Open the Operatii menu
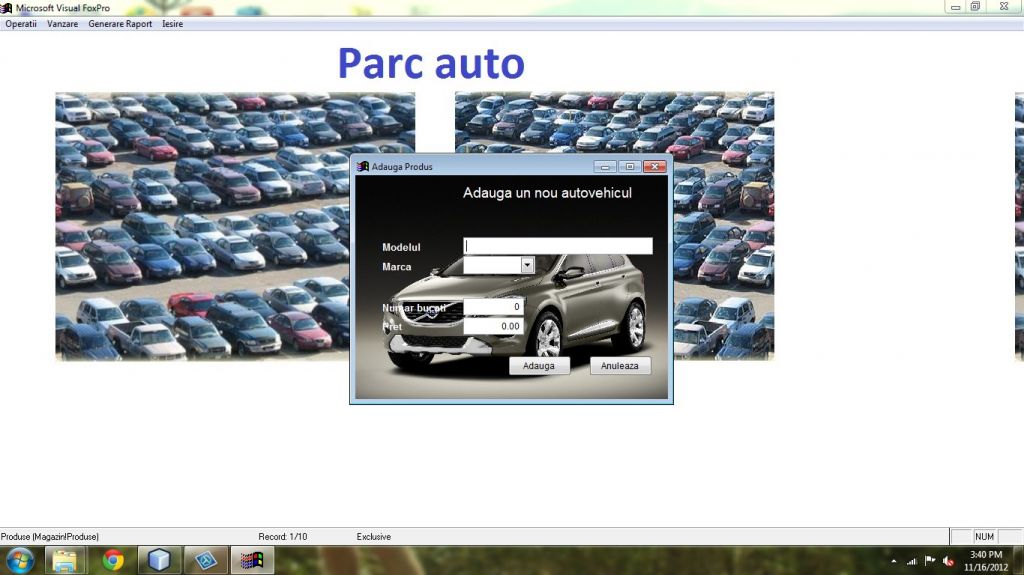The image size is (1024, 575). pos(20,24)
